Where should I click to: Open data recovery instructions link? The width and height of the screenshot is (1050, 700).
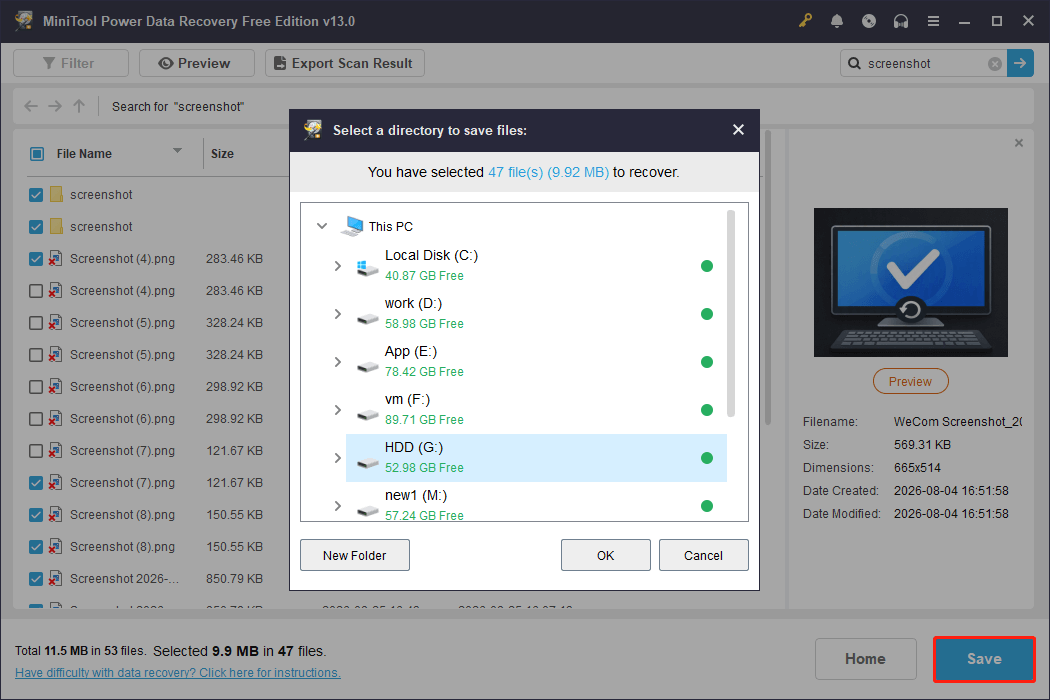[x=177, y=673]
